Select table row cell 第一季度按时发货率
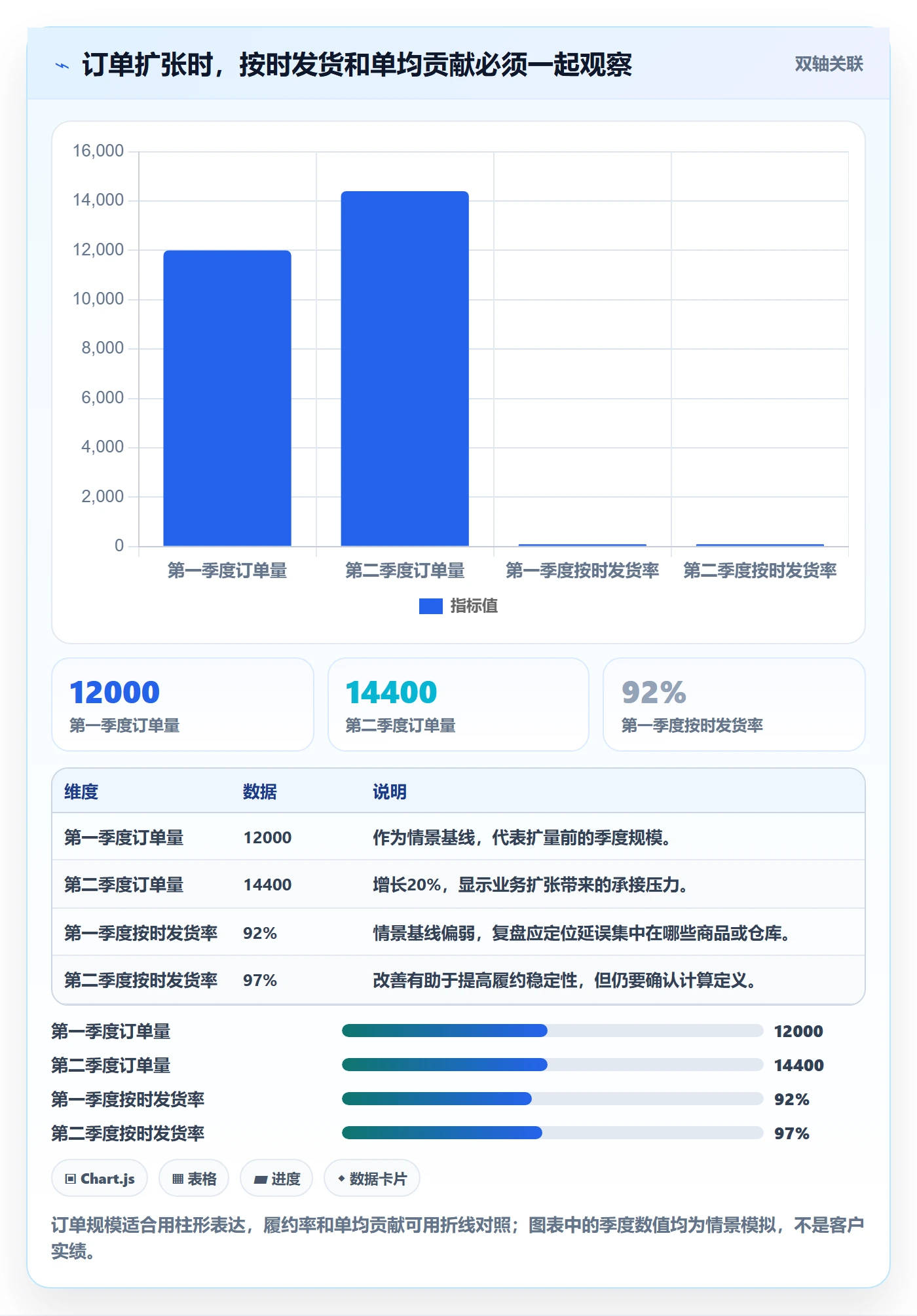The height and width of the screenshot is (1316, 917). click(x=141, y=933)
